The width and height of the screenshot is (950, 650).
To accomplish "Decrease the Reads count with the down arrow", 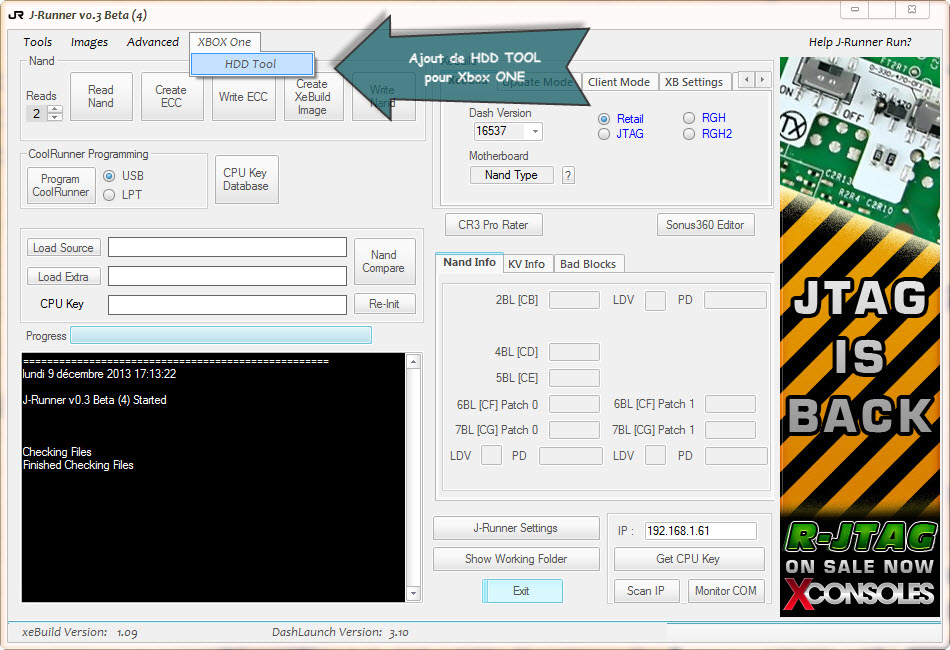I will (x=55, y=117).
